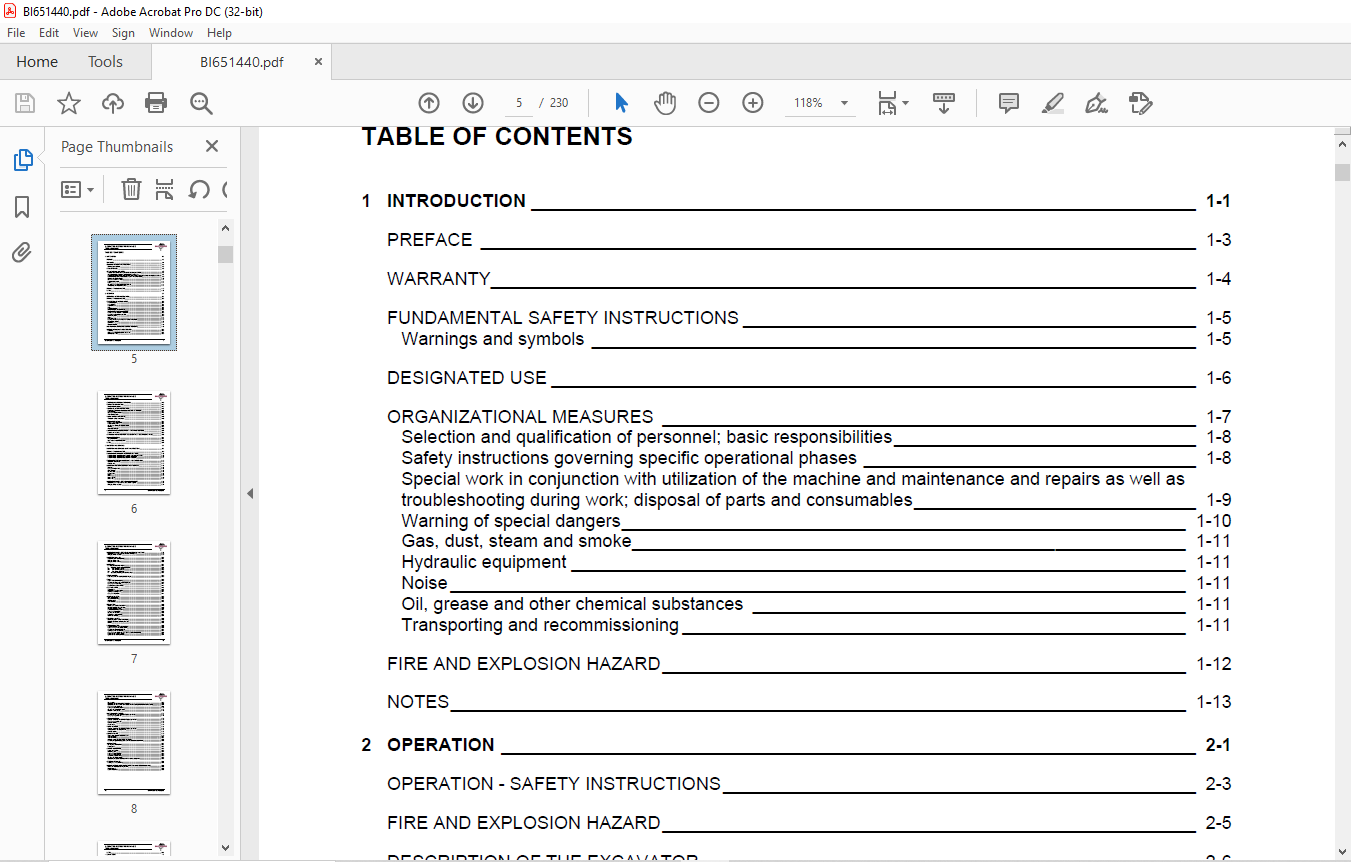Select page 5 thumbnail
Screen dimensions: 1351x862
point(134,293)
